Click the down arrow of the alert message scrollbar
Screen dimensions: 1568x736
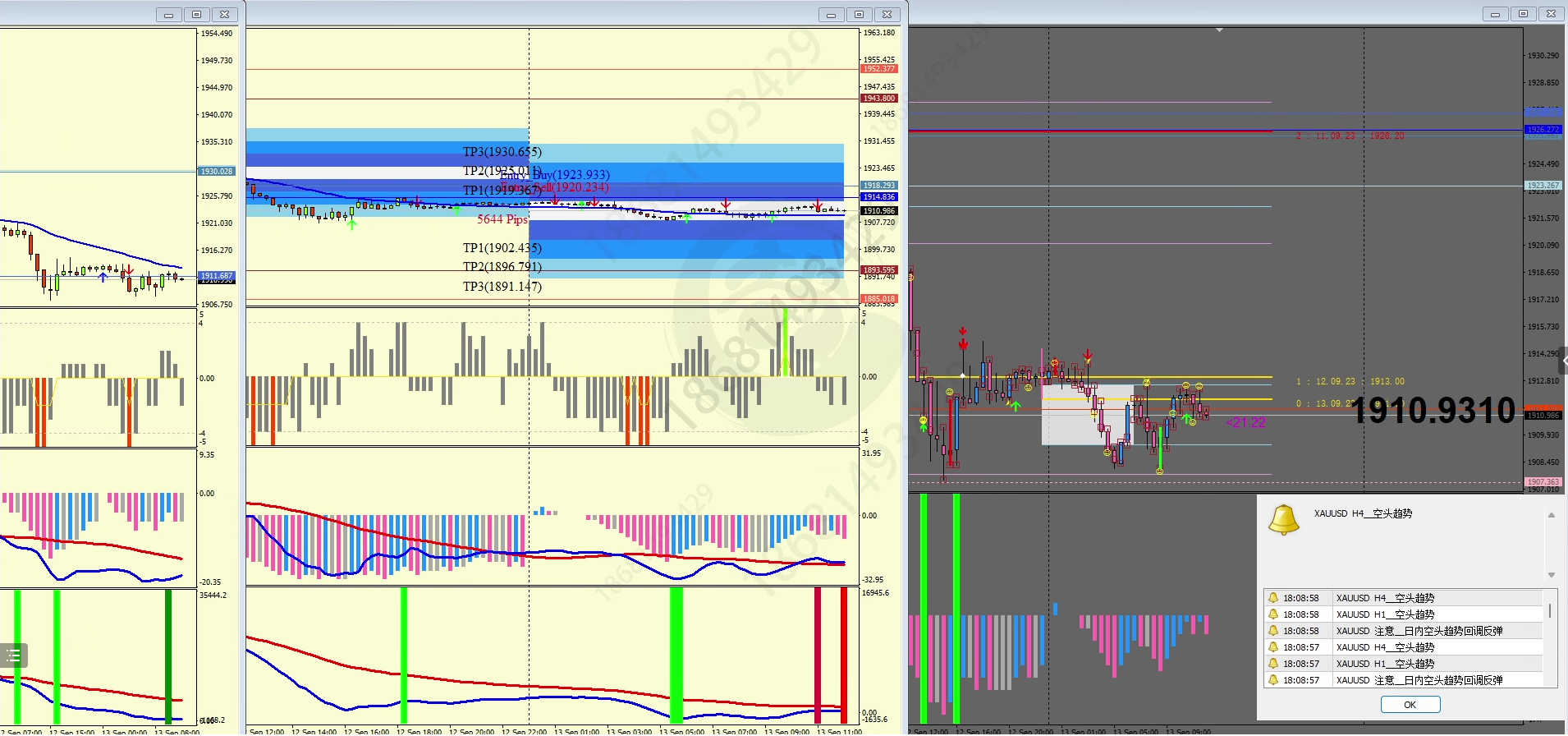click(1551, 575)
